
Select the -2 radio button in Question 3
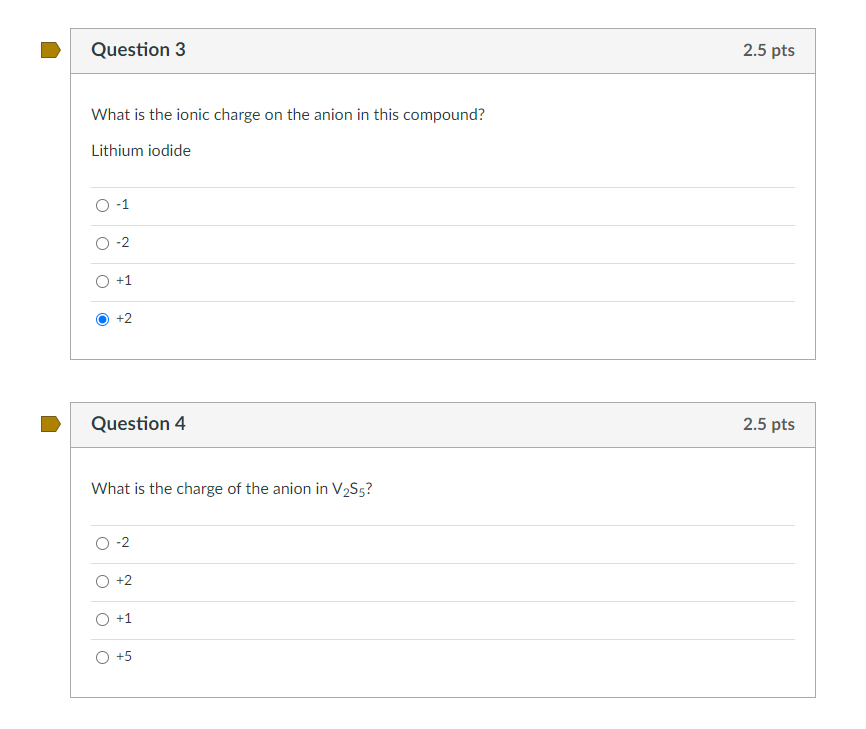103,243
